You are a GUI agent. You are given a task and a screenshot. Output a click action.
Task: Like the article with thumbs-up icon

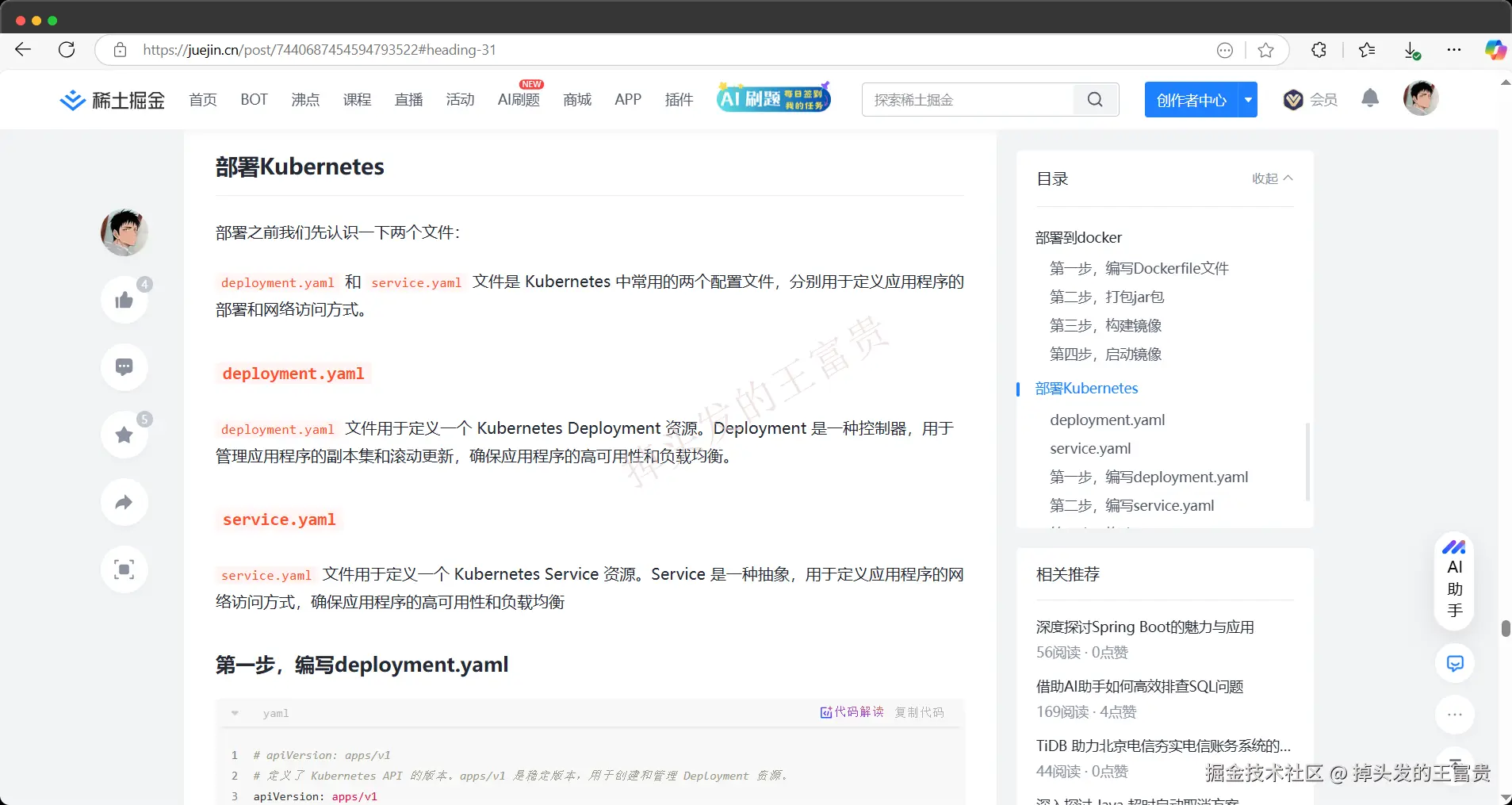click(124, 299)
